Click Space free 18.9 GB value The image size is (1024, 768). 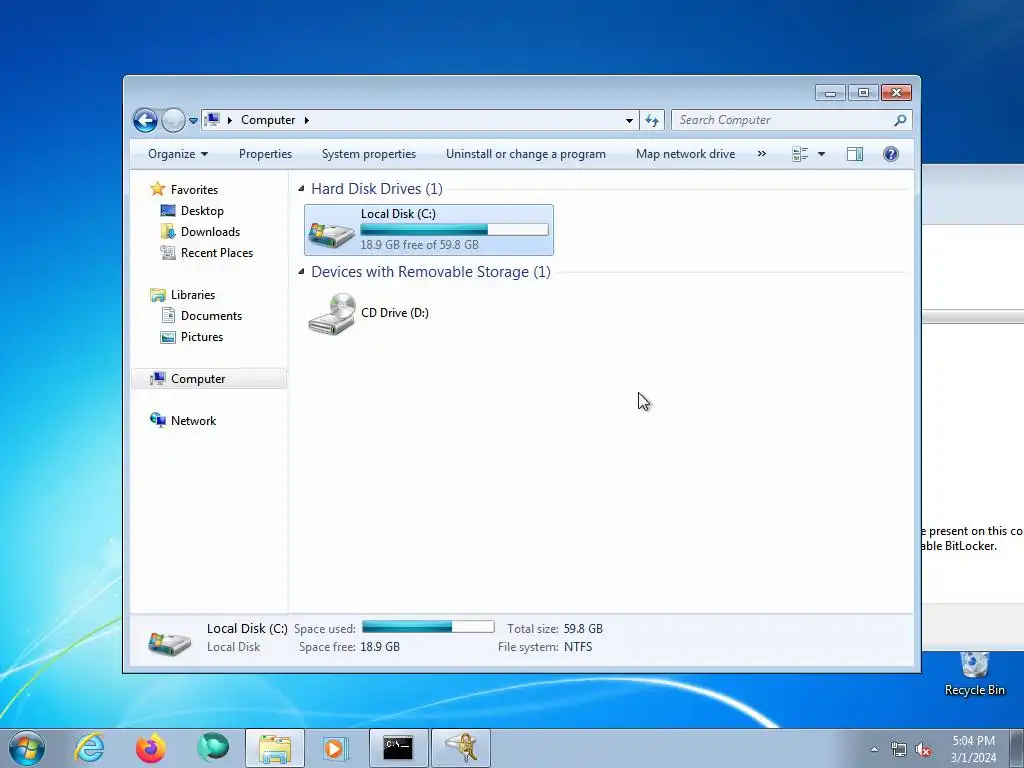coord(379,647)
